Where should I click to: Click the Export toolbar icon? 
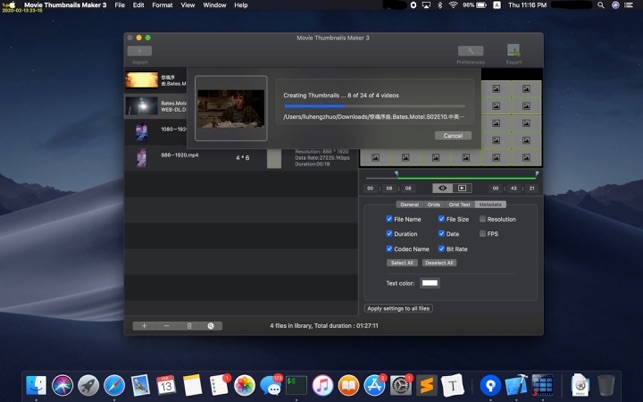coord(513,51)
